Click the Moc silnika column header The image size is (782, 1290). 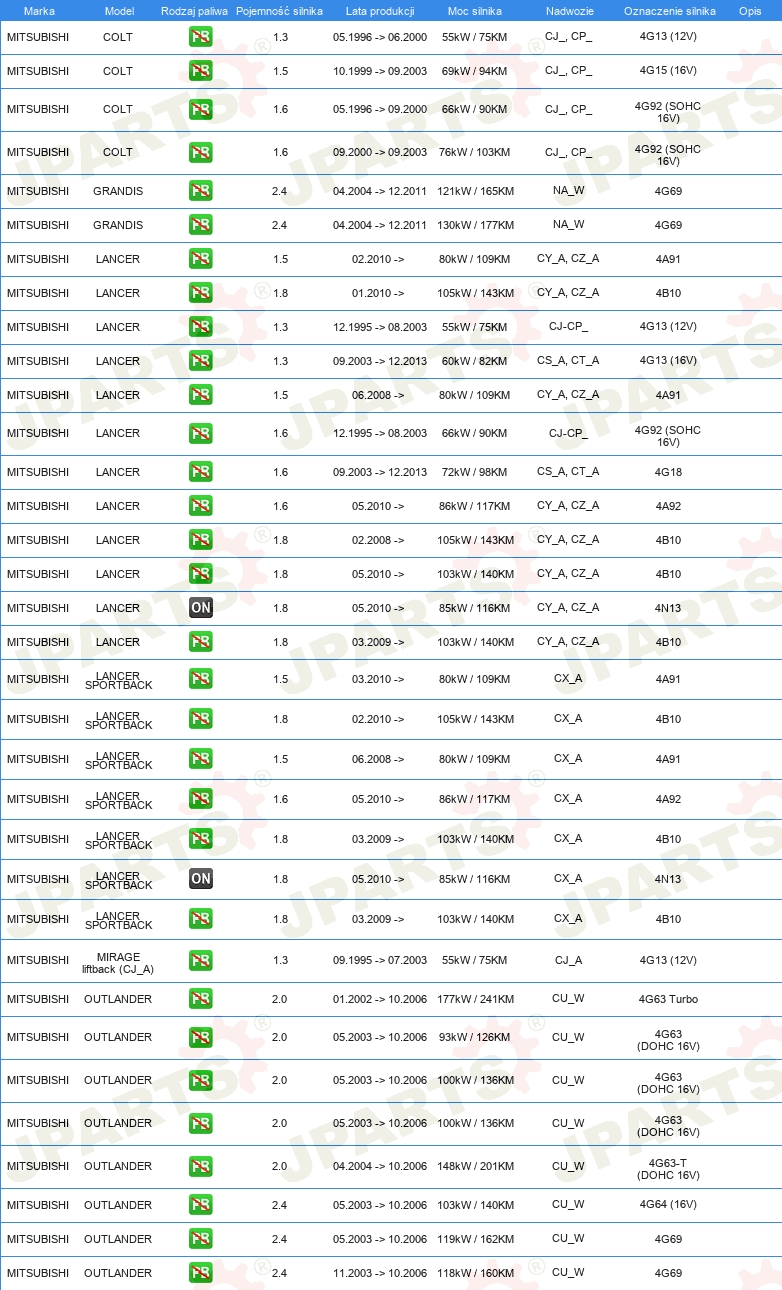coord(475,11)
